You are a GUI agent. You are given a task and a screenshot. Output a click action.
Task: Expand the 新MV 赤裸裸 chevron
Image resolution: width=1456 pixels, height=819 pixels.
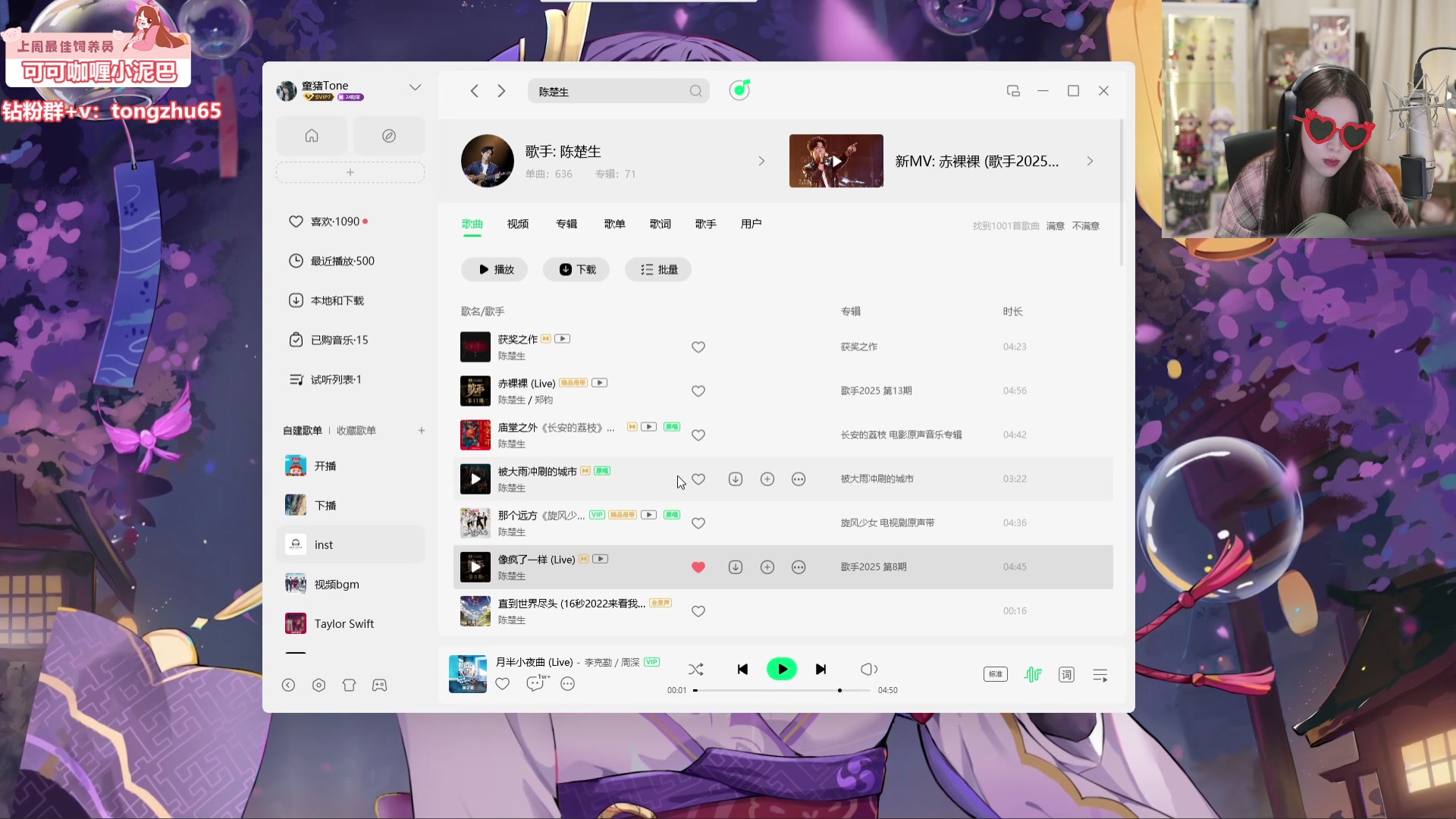1090,161
